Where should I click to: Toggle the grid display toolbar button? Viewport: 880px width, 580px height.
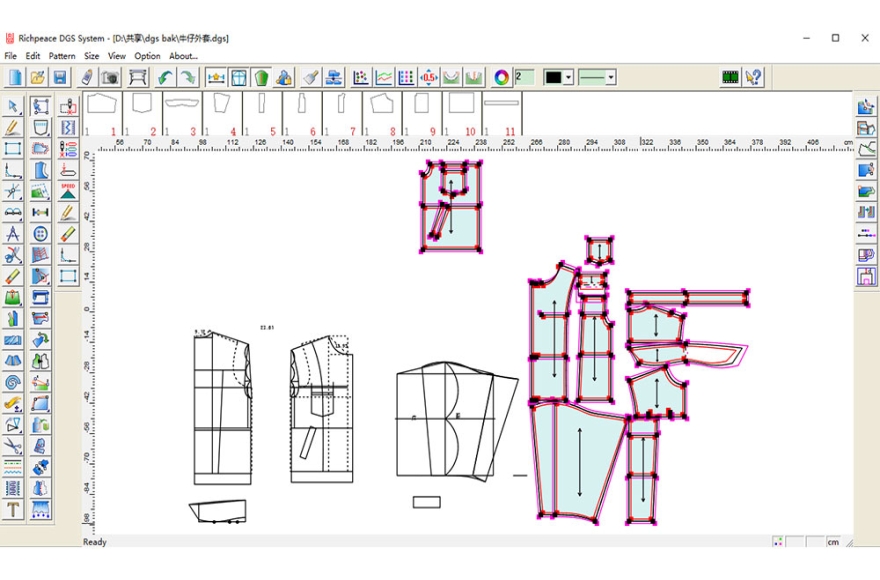[406, 77]
